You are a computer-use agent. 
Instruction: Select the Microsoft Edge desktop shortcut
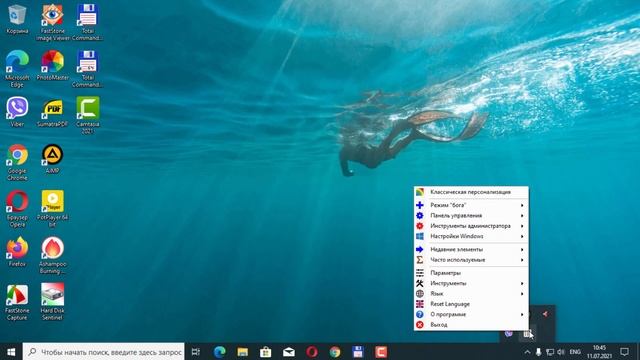pyautogui.click(x=17, y=69)
